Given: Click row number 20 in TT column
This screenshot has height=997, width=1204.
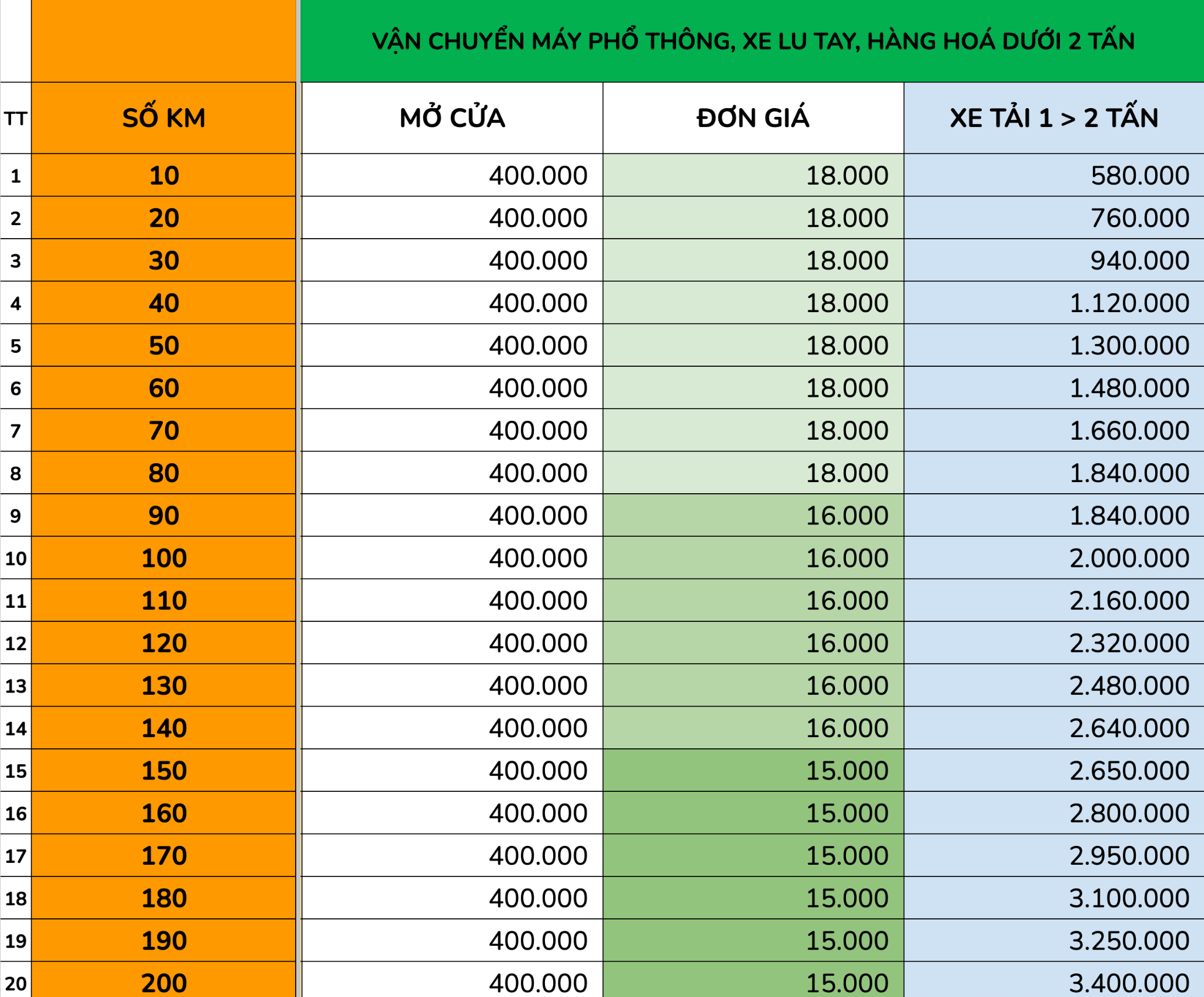Looking at the screenshot, I should [x=15, y=983].
